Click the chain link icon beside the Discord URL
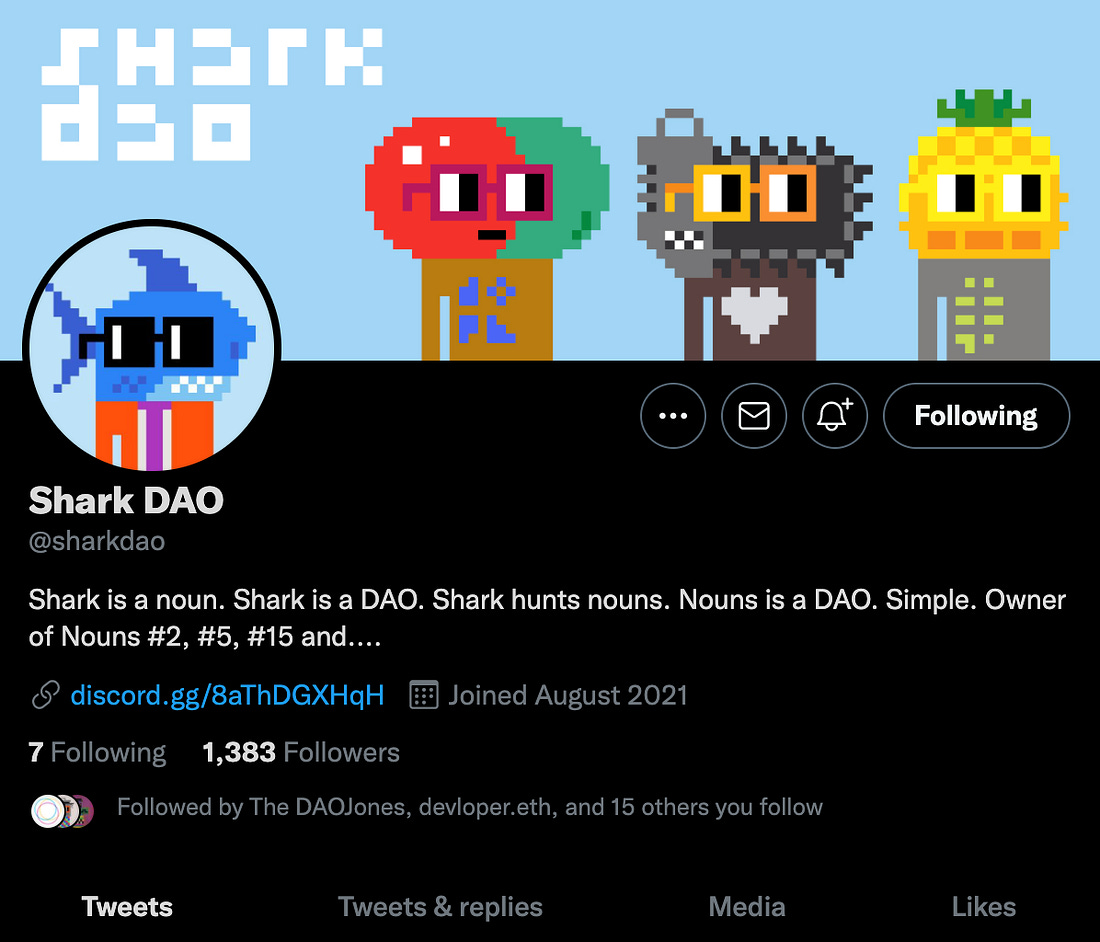 coord(46,695)
